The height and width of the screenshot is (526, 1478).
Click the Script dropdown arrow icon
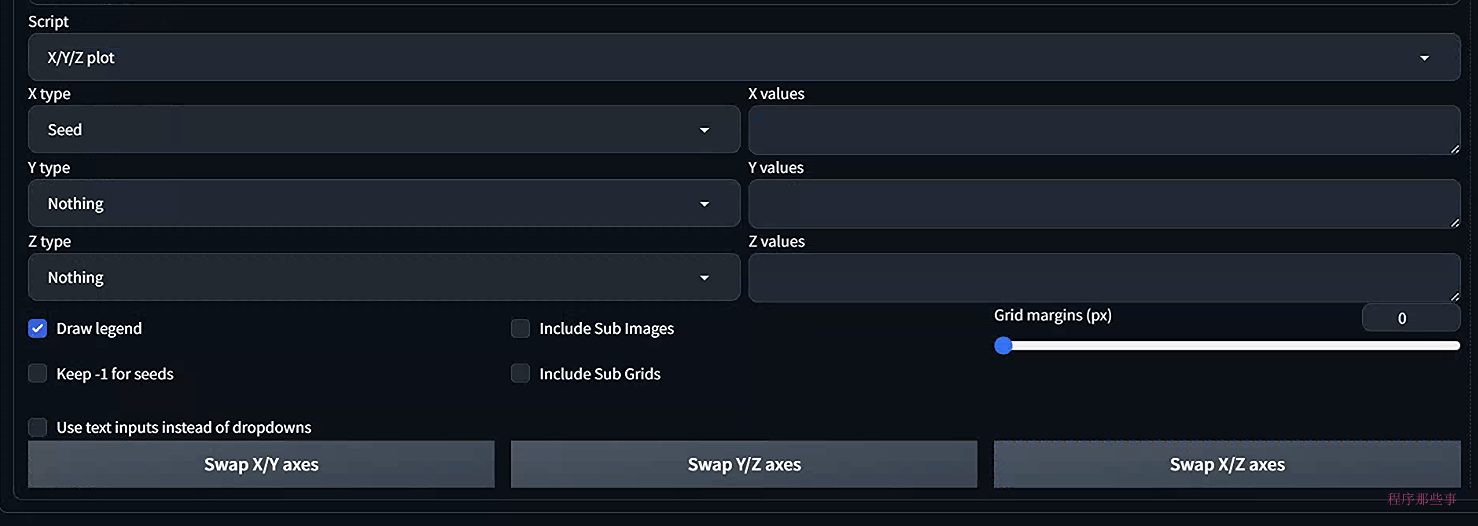(x=1424, y=58)
